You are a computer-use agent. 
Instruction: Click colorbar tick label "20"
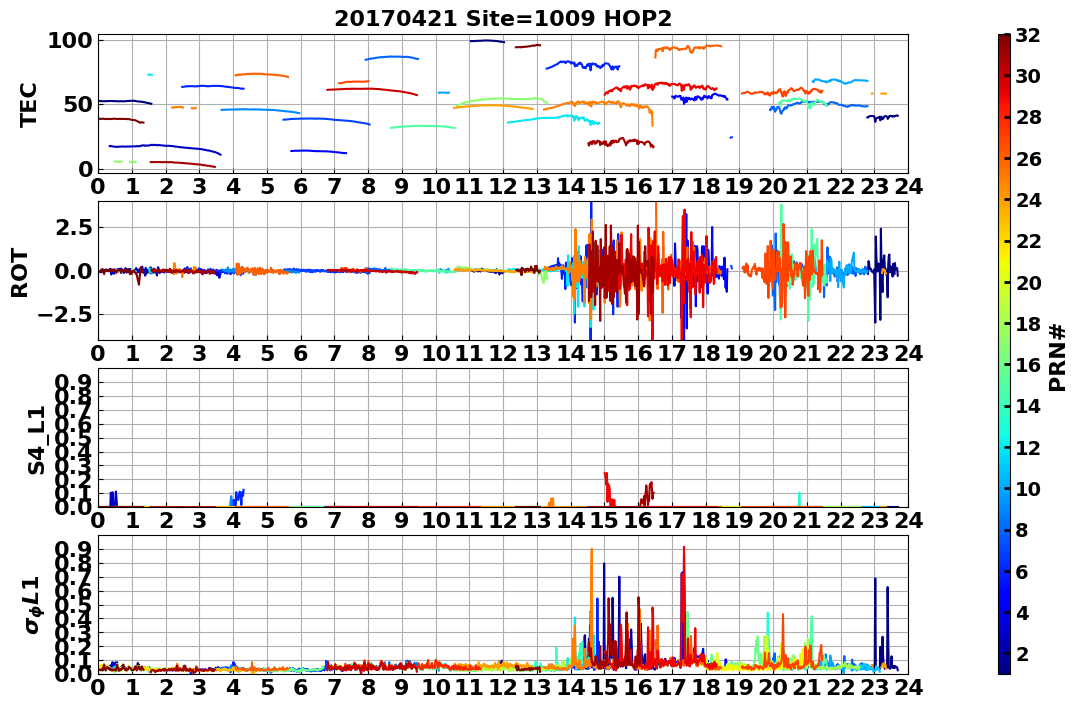coord(1028,282)
